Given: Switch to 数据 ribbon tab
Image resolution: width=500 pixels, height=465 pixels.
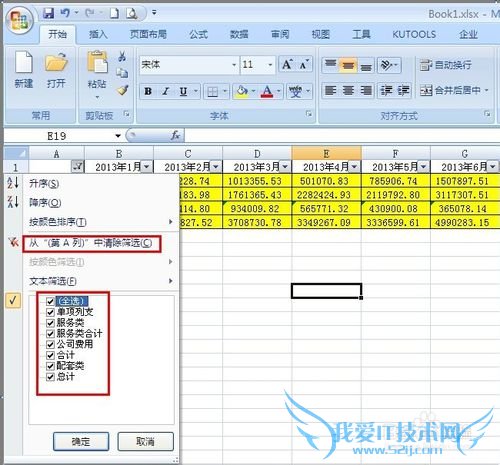Looking at the screenshot, I should click(239, 34).
